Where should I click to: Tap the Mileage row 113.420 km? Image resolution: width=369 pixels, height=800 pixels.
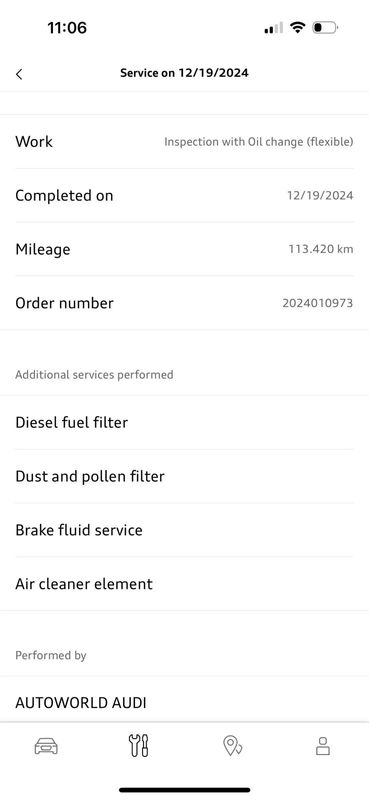[x=184, y=249]
